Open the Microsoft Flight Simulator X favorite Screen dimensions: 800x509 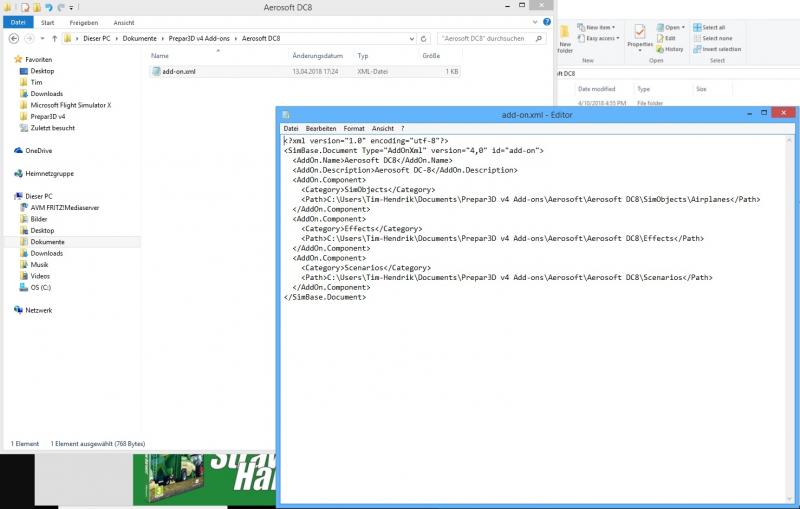70,105
